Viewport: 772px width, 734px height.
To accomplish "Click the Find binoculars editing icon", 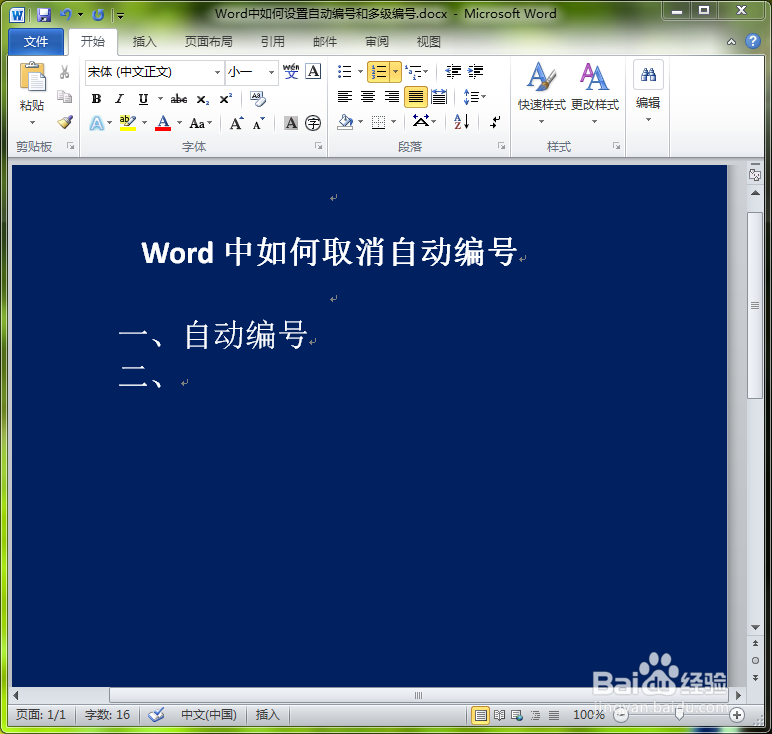I will click(x=648, y=74).
